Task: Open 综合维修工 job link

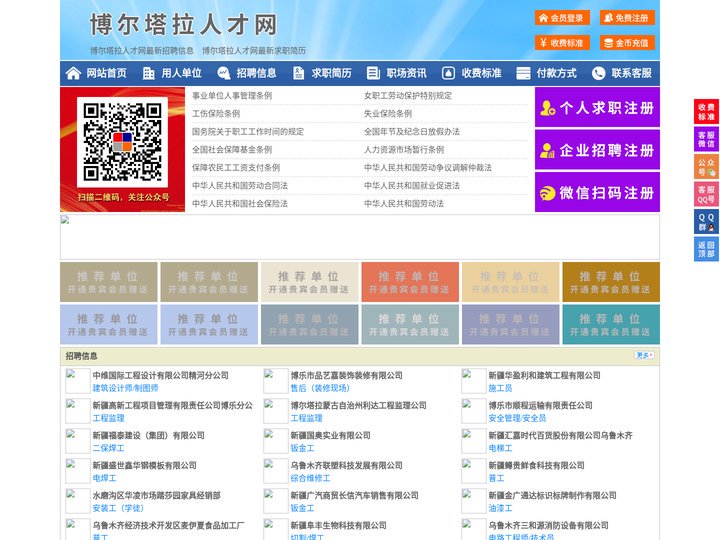Action: coord(310,478)
